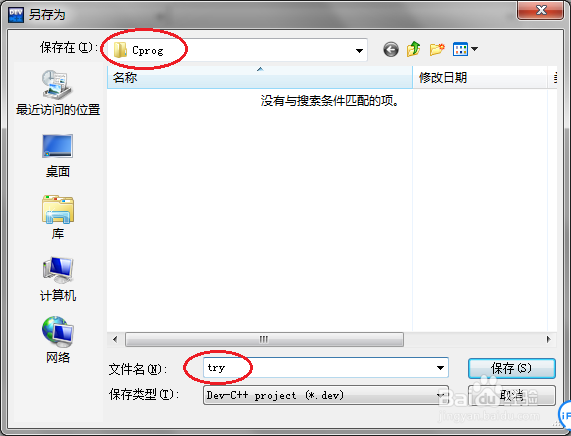The height and width of the screenshot is (436, 571).
Task: Click the Dev-C++ title bar icon
Action: tap(16, 15)
